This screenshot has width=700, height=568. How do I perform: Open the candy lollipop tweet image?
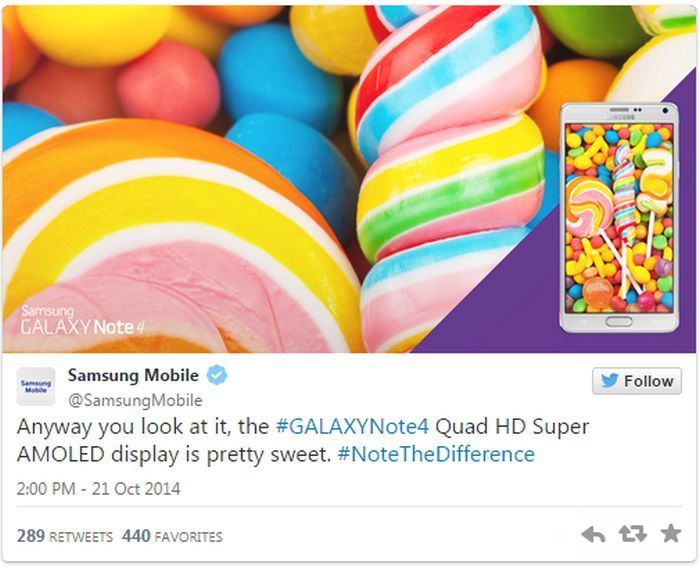click(349, 179)
